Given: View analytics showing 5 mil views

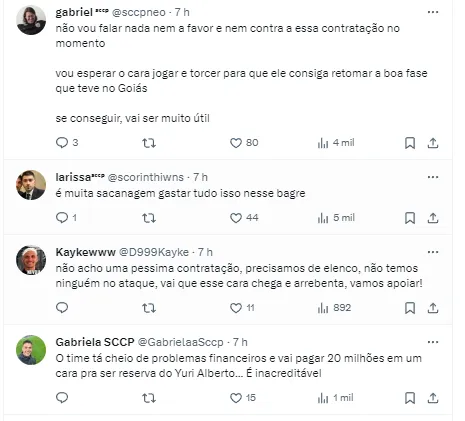Looking at the screenshot, I should [x=336, y=218].
